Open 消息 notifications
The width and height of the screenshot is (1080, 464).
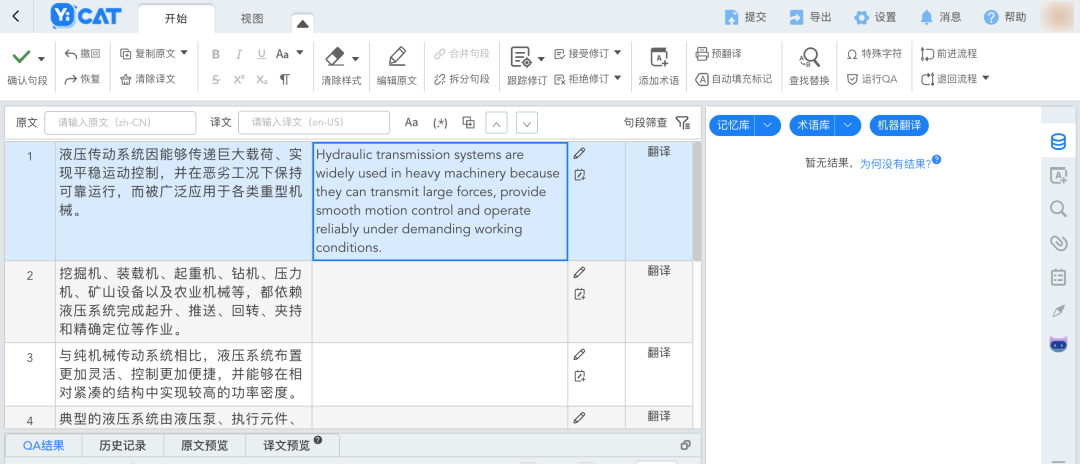tap(940, 17)
